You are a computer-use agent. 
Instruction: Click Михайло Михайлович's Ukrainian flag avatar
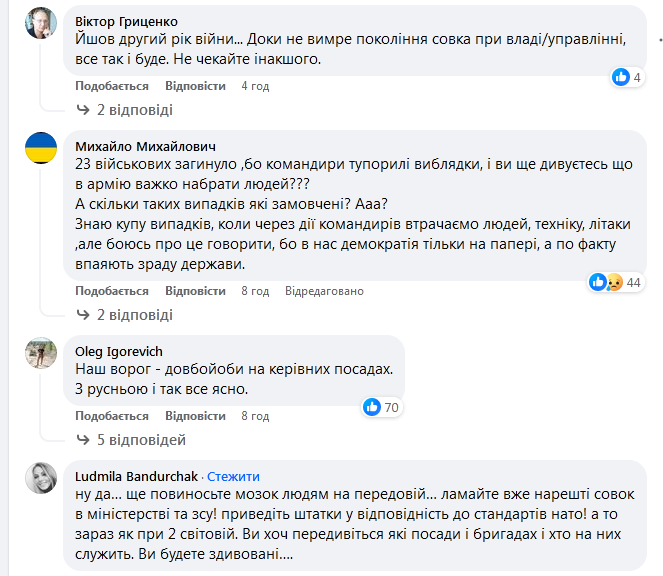[40, 149]
